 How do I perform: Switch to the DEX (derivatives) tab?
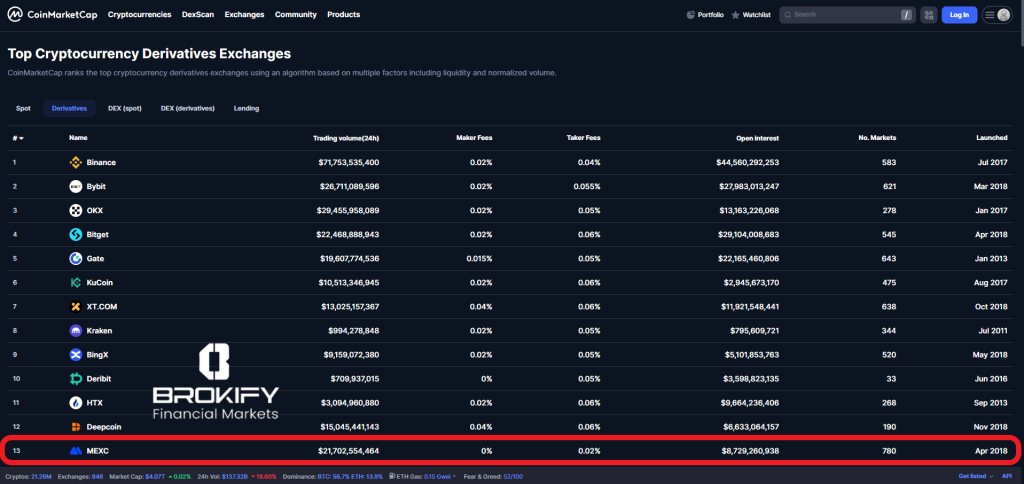[187, 108]
